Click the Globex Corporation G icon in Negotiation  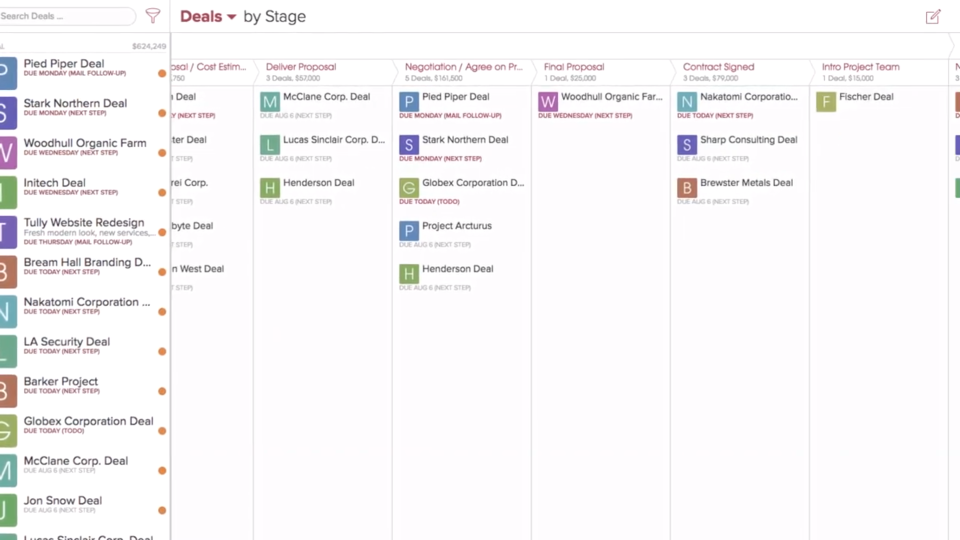coord(409,188)
